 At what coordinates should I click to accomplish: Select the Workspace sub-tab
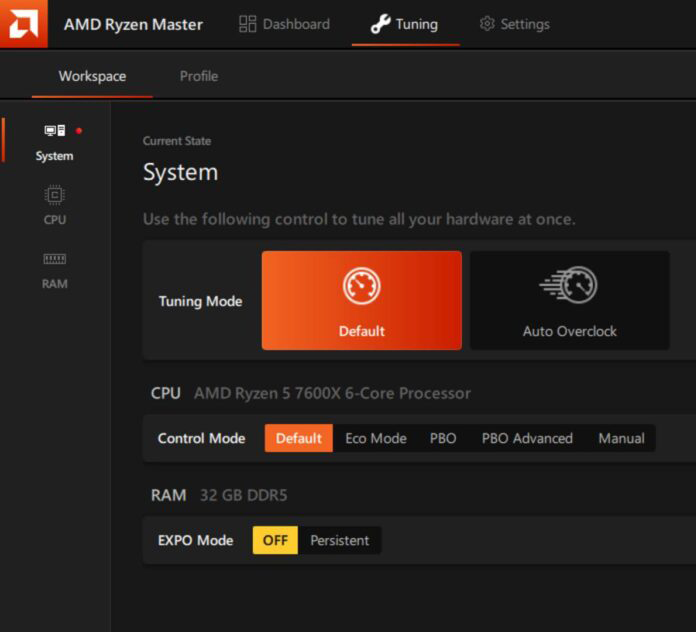pos(92,76)
